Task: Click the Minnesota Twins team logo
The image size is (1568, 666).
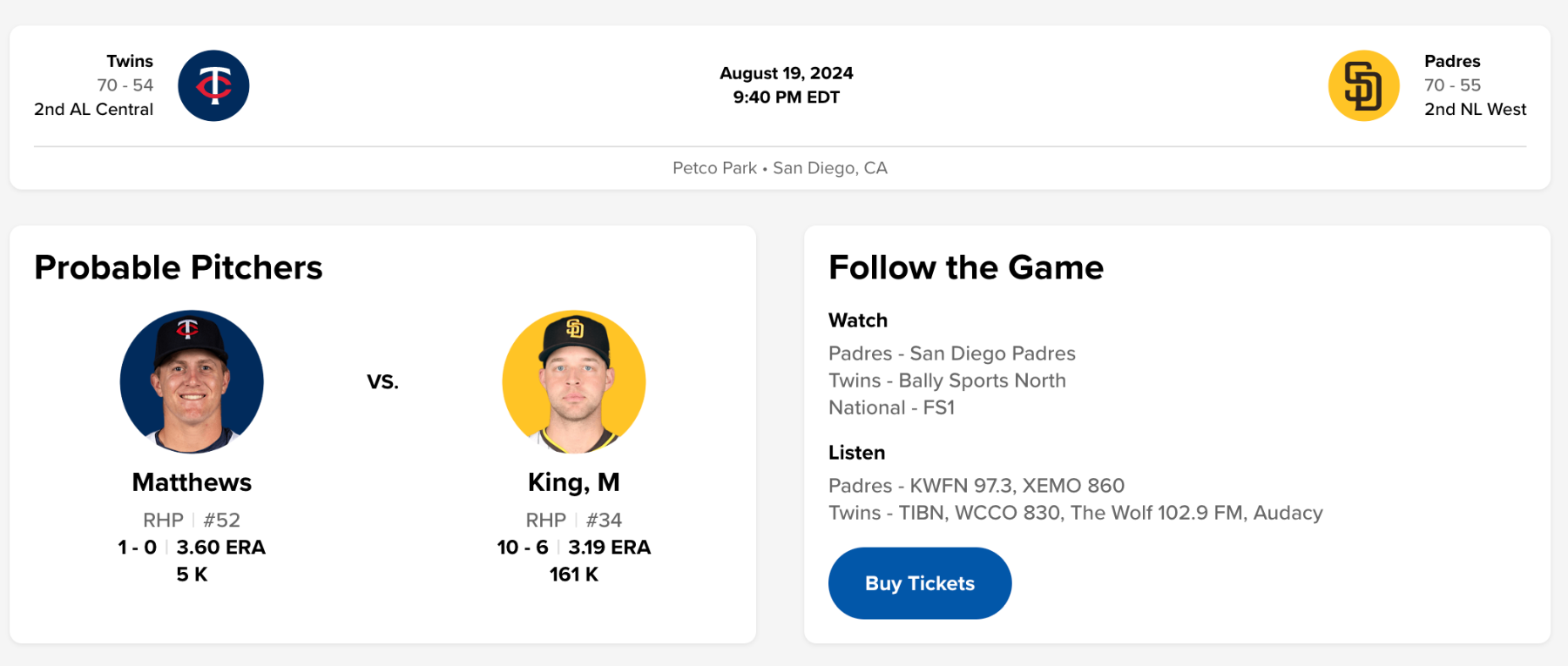Action: click(x=213, y=85)
